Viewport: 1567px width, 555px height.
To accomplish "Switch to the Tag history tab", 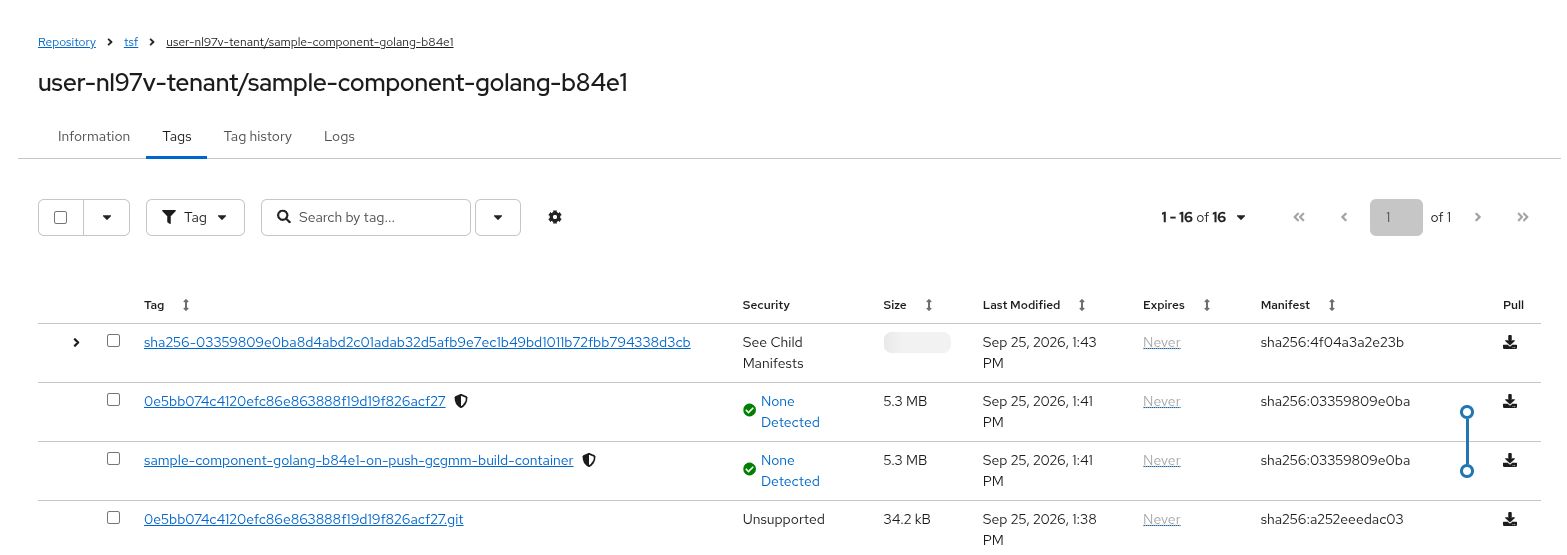I will (258, 136).
